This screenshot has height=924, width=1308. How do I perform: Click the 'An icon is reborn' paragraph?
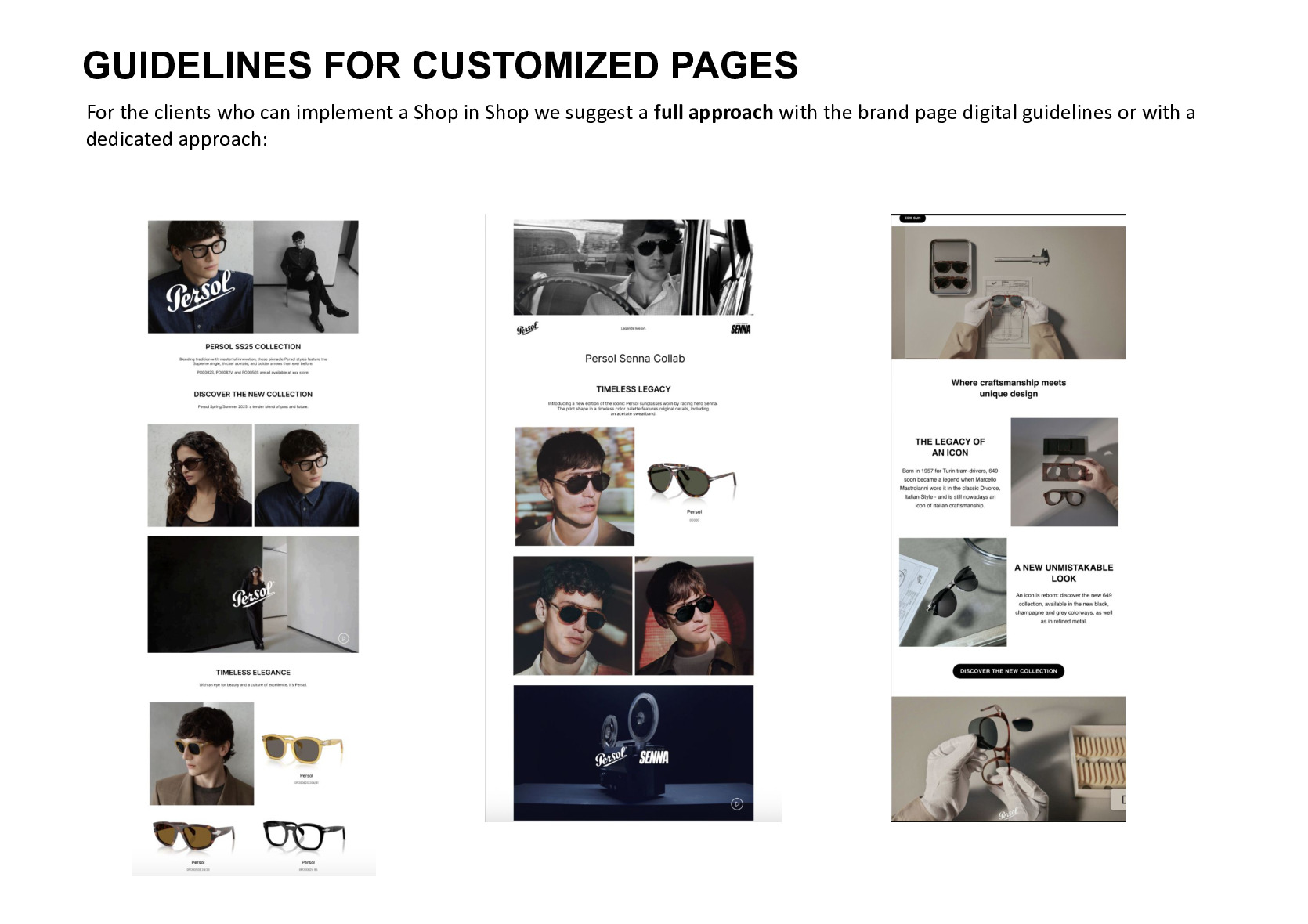pos(1064,608)
